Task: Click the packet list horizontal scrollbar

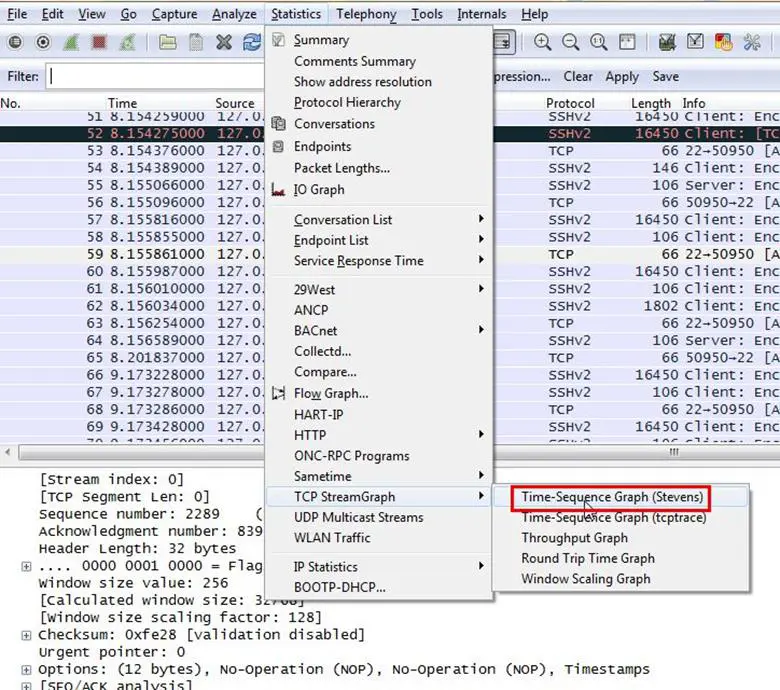Action: point(672,452)
